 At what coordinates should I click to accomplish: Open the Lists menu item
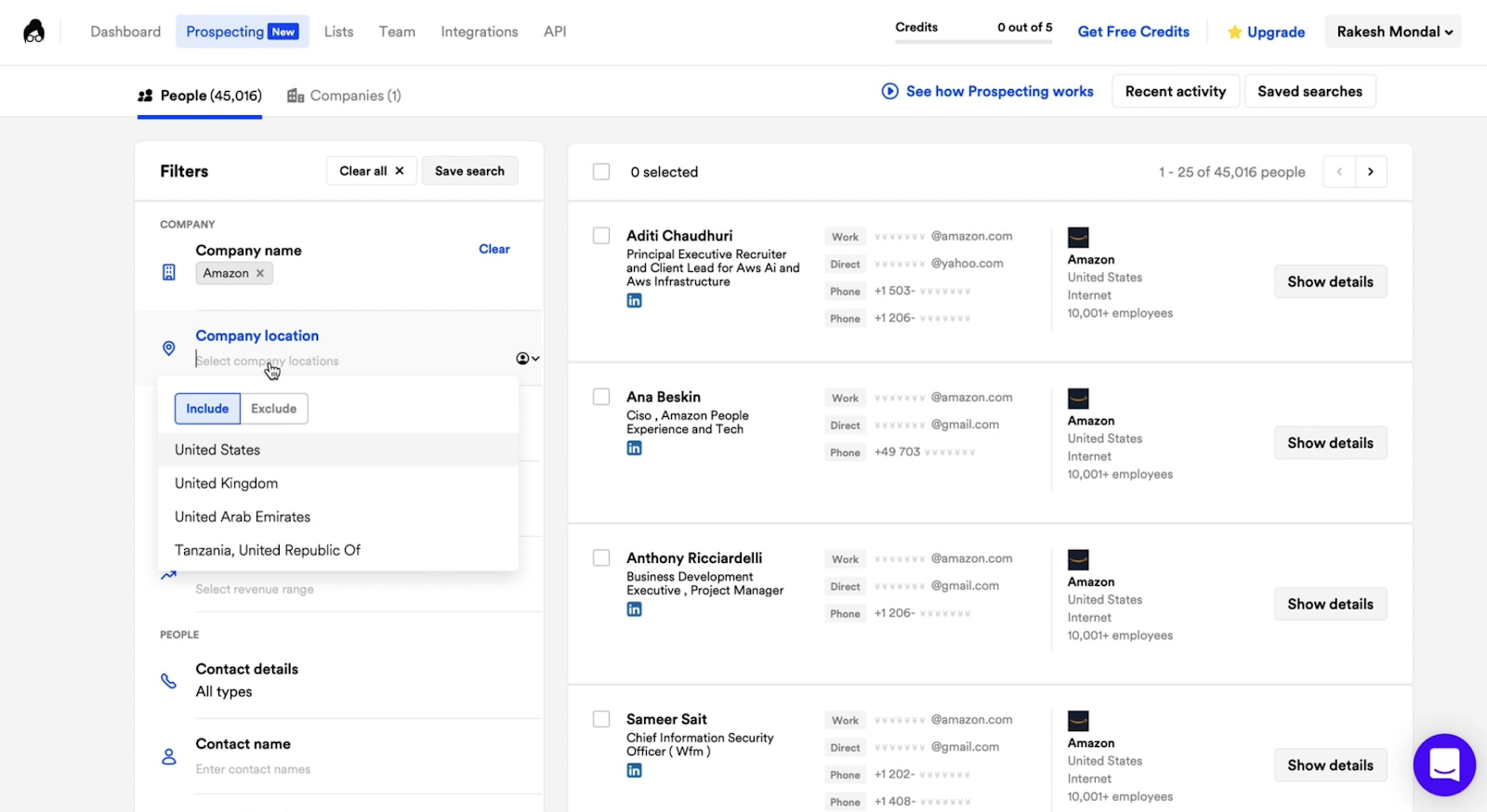coord(338,32)
